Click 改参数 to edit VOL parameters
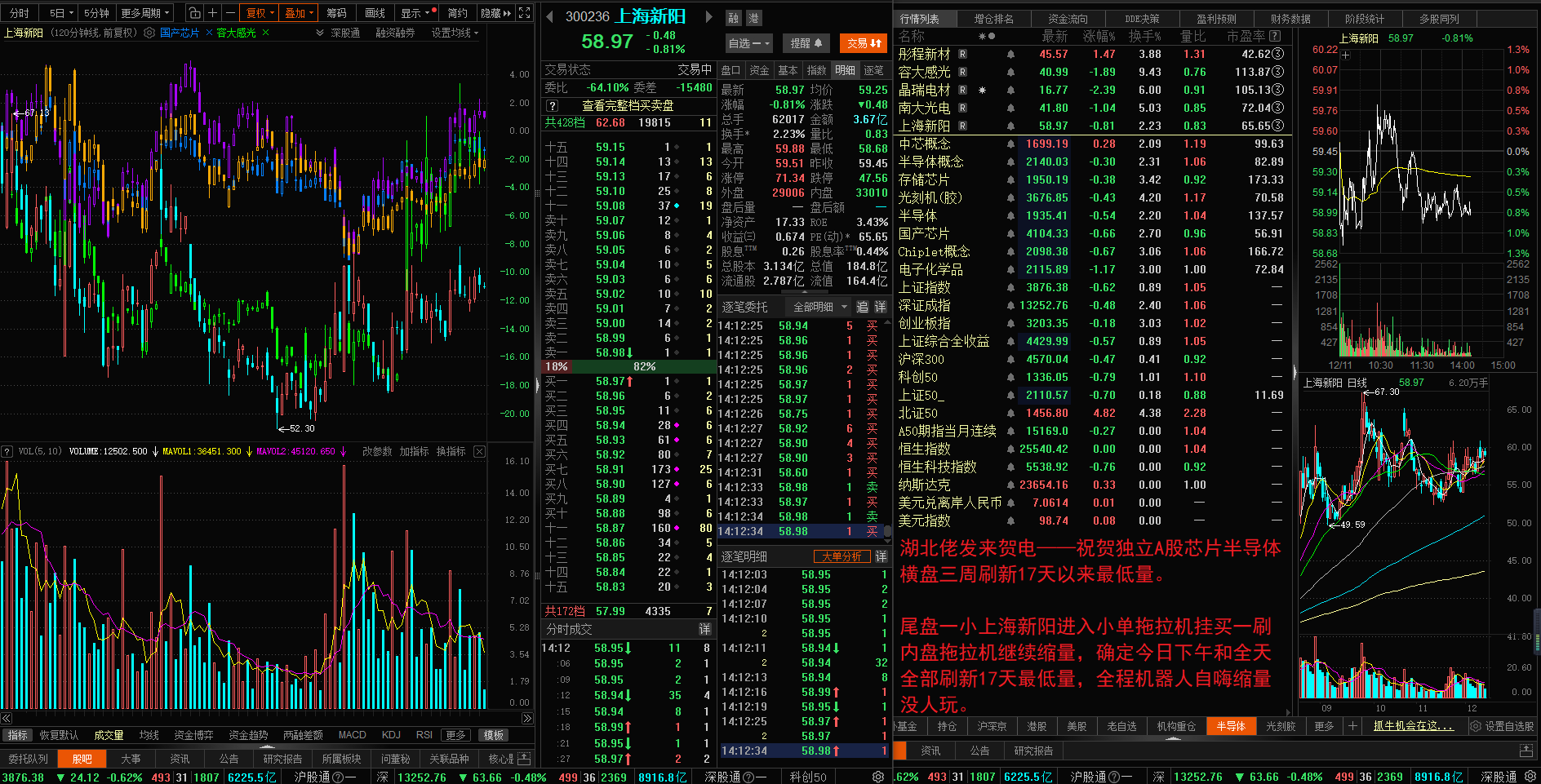Viewport: 1541px width, 784px height. [x=377, y=451]
